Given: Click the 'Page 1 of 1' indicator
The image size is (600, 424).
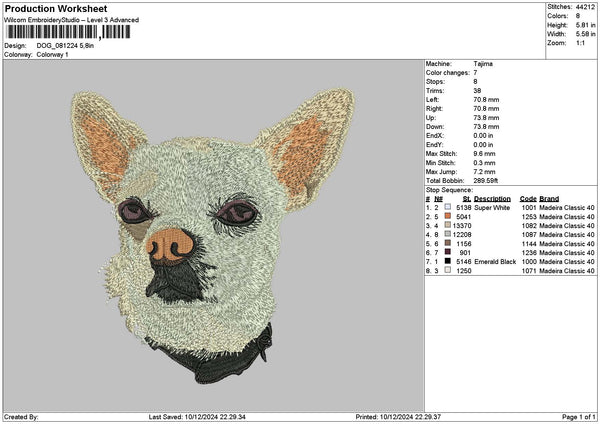Looking at the screenshot, I should (579, 417).
